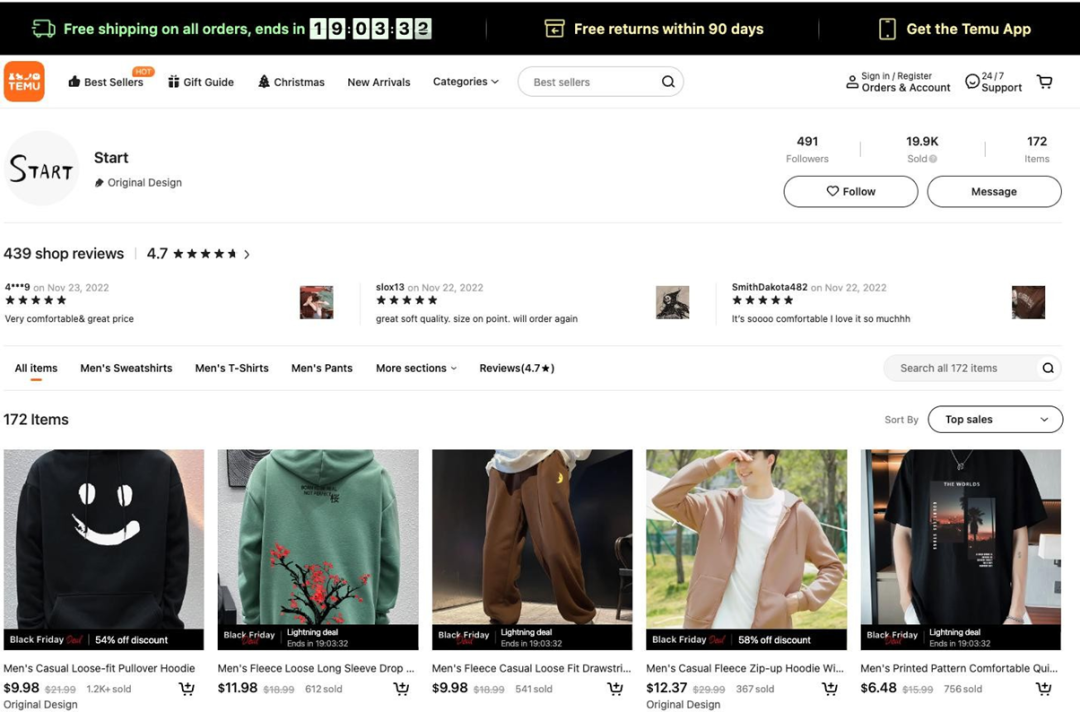Viewport: 1080px width, 712px height.
Task: Expand the Categories dropdown
Action: point(465,82)
